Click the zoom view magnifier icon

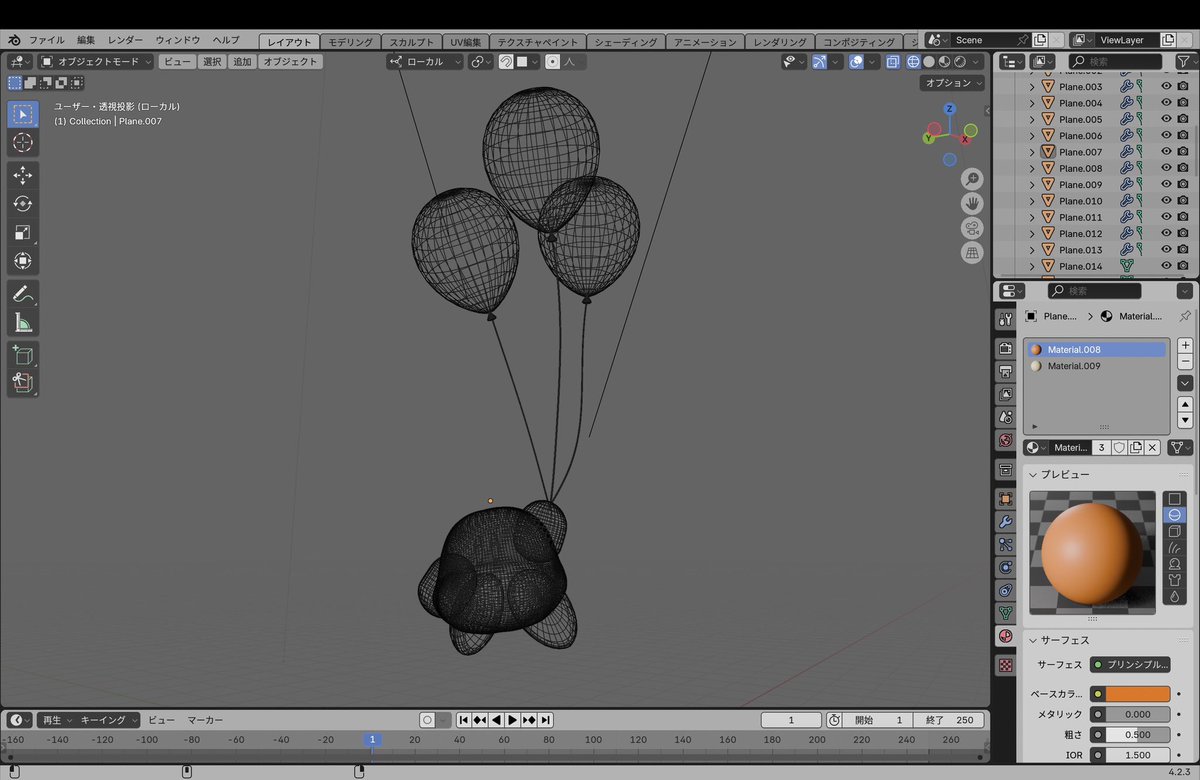point(972,179)
